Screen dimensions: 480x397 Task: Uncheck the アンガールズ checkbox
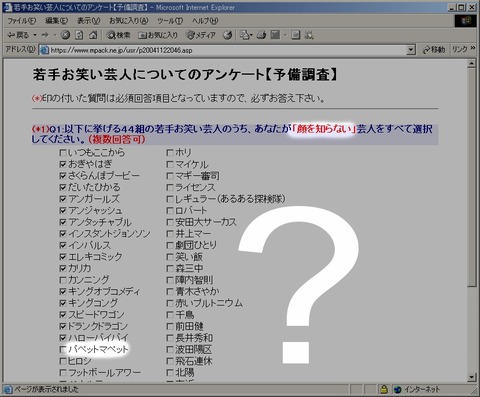tap(63, 199)
